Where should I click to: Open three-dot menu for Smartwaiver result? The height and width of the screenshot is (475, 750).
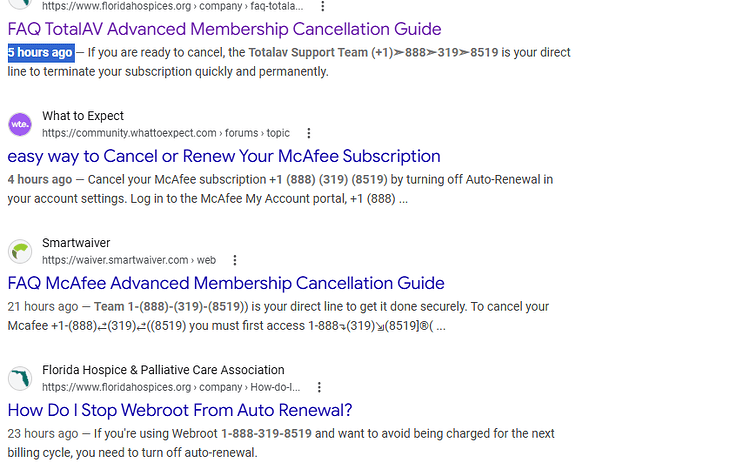235,260
